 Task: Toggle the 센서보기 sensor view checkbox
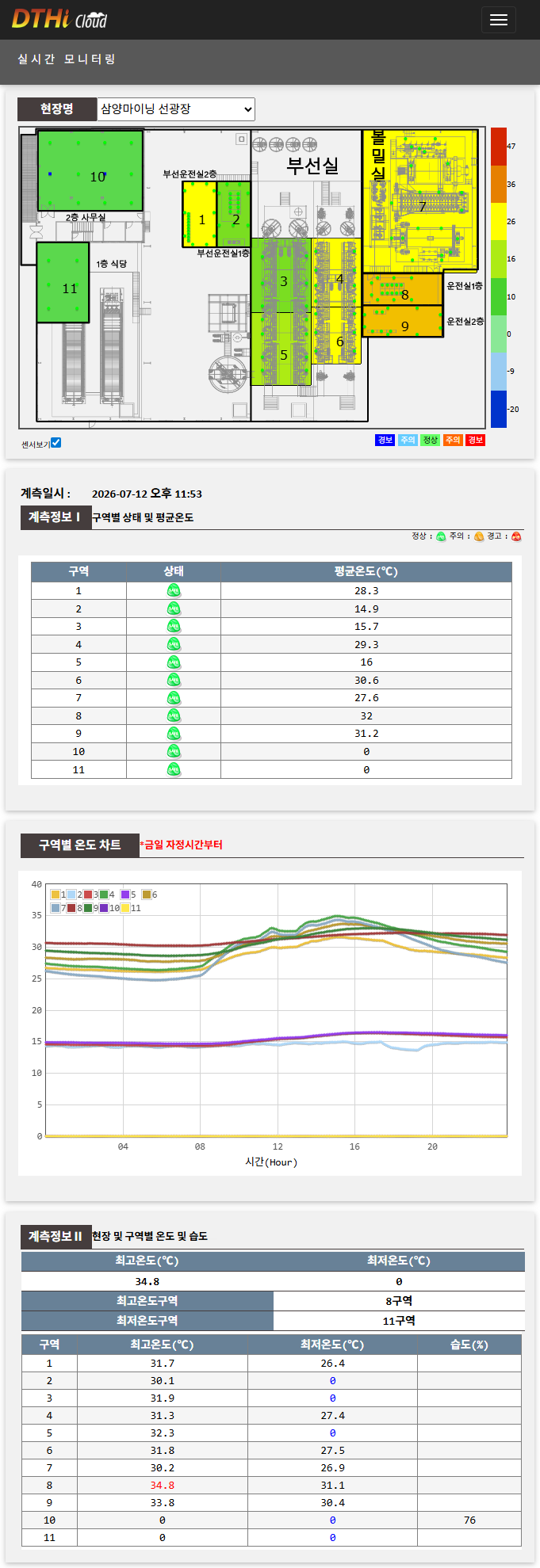56,443
